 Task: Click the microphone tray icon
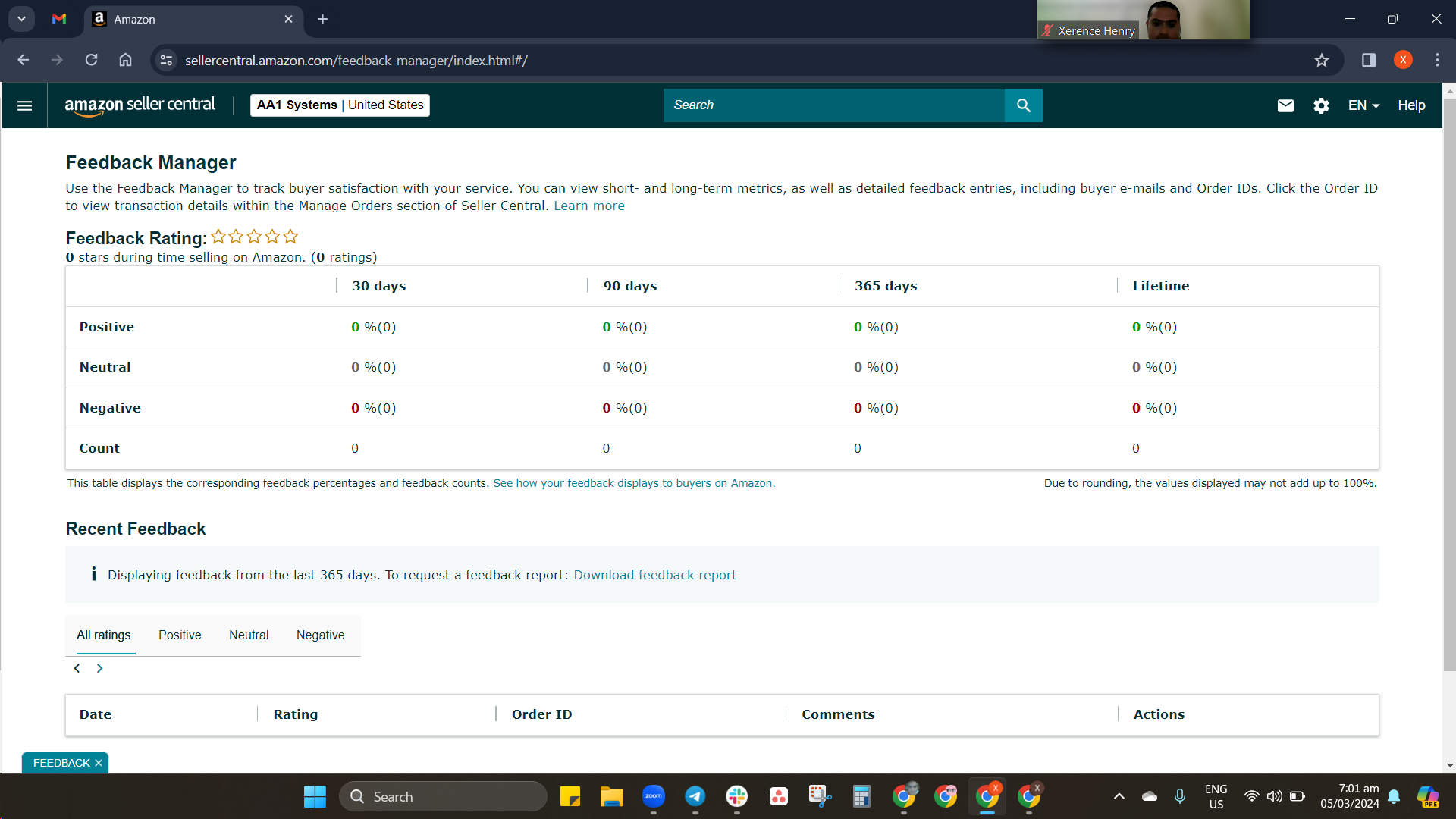[1180, 796]
